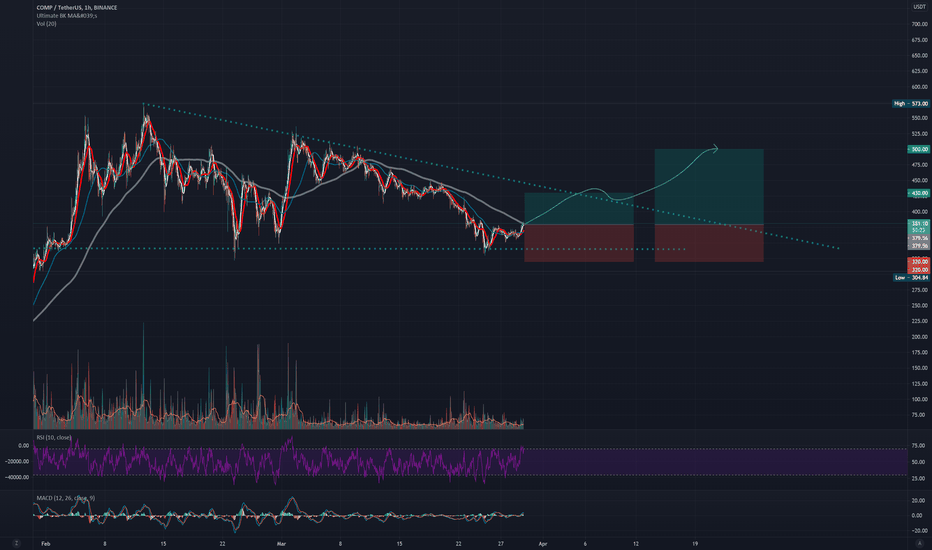
Task: Click the timezone icon at bottom left
Action: coord(16,543)
